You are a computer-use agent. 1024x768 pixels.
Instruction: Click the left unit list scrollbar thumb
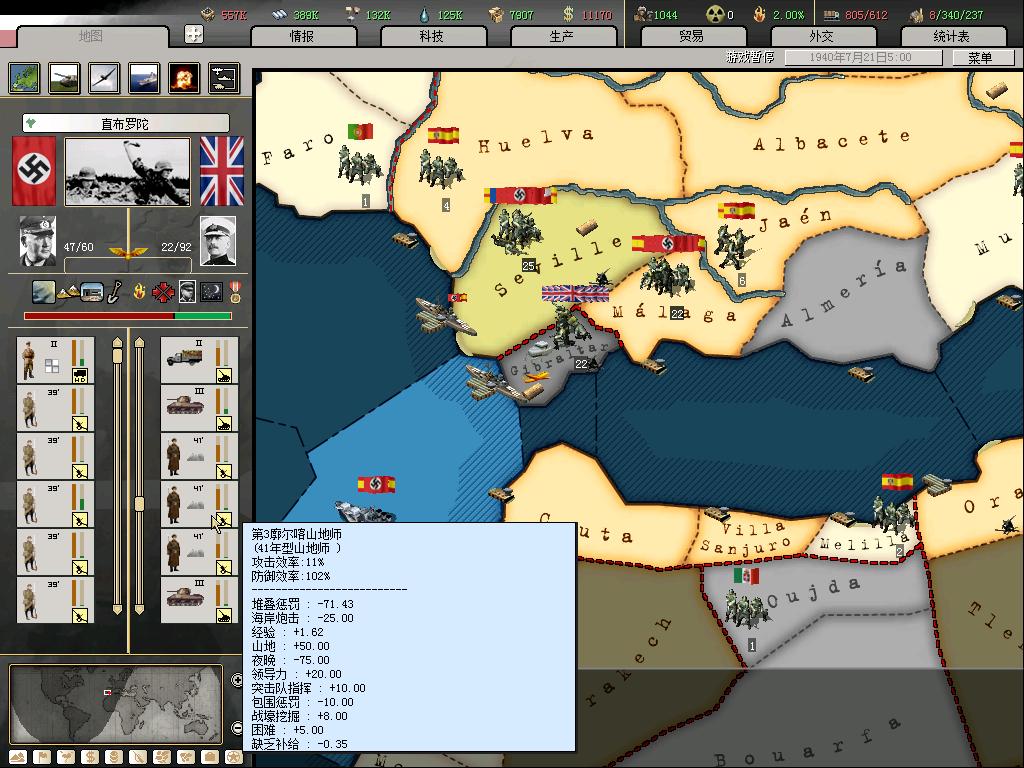(x=117, y=355)
